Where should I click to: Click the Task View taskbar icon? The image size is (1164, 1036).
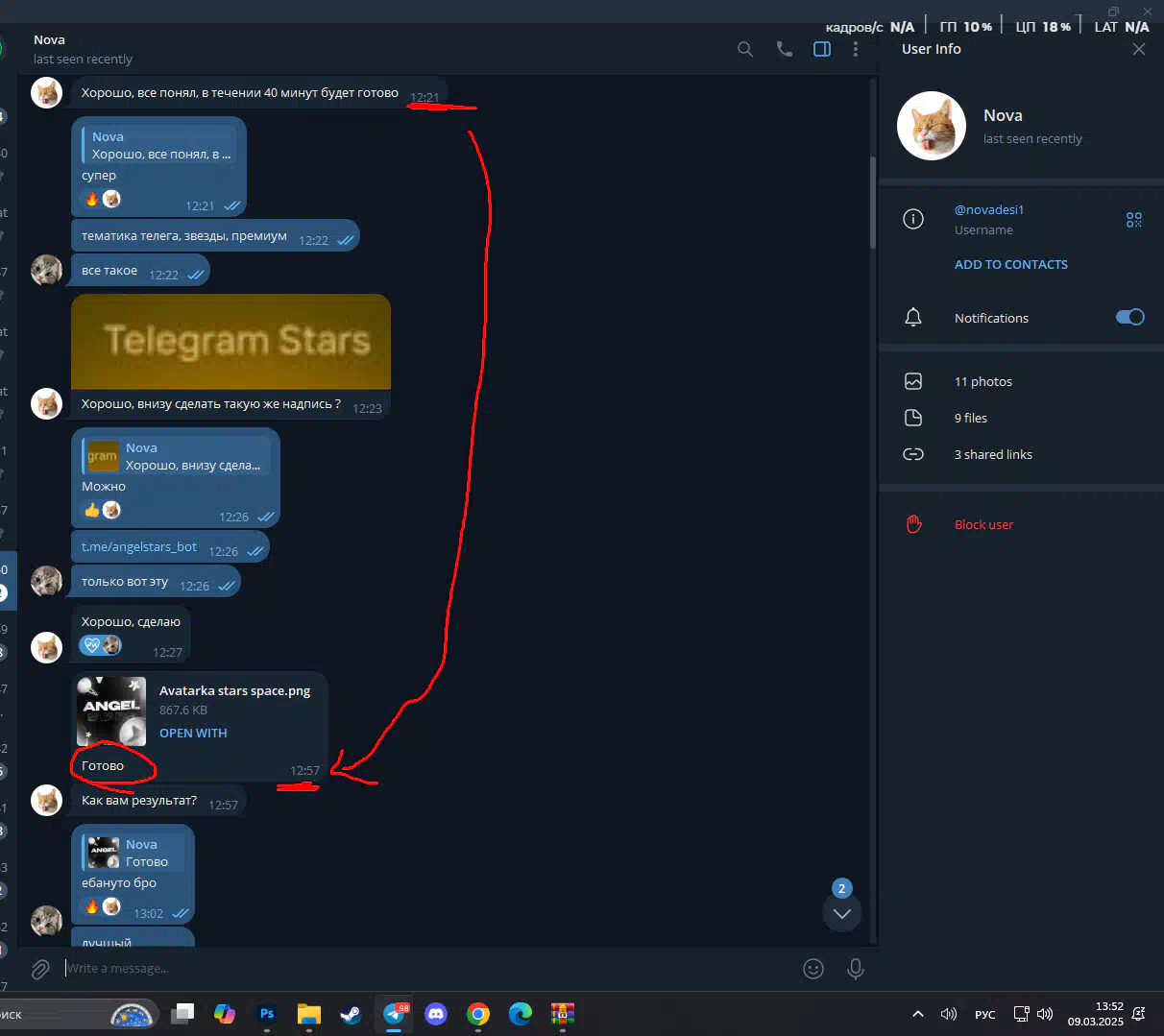click(182, 1014)
